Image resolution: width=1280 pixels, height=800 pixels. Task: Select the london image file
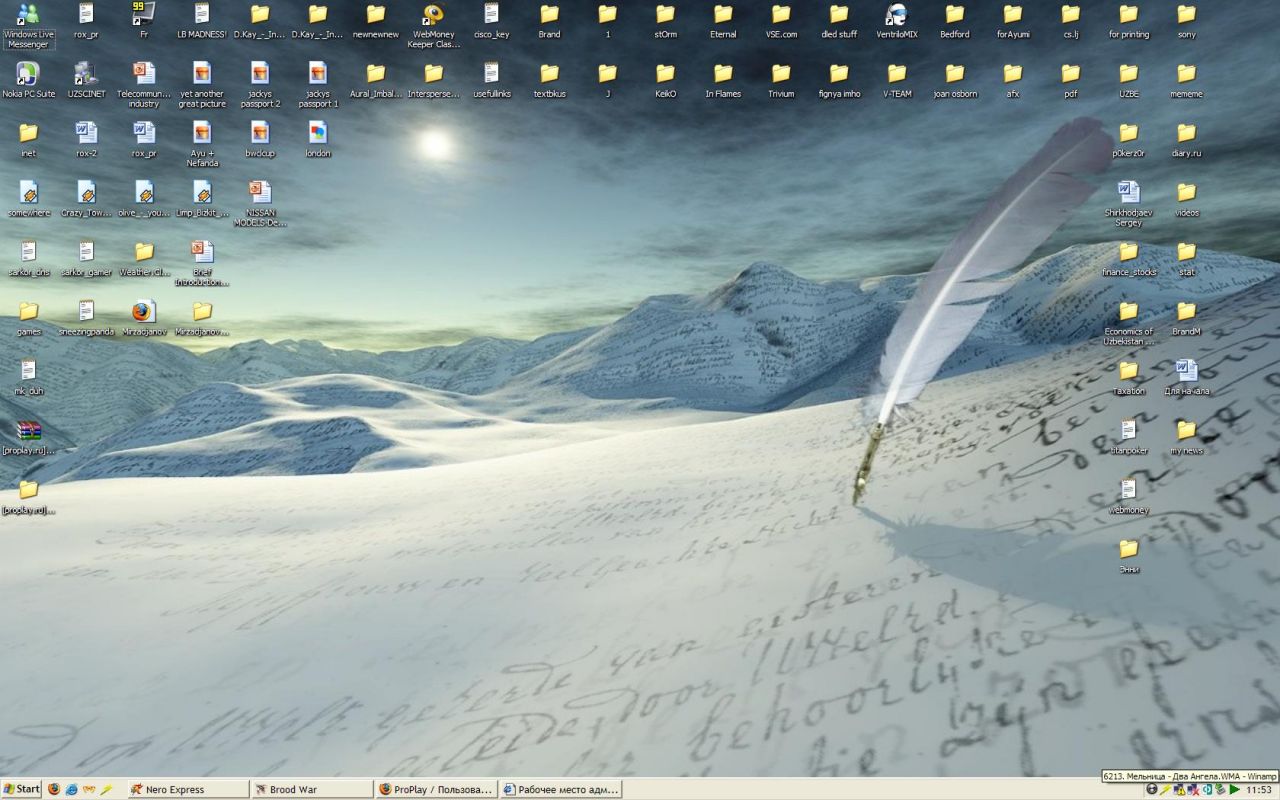[318, 133]
